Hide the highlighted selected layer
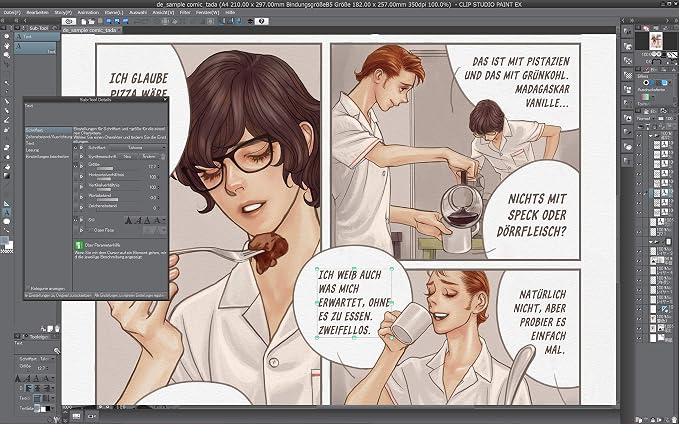679x424 pixels. tap(639, 193)
